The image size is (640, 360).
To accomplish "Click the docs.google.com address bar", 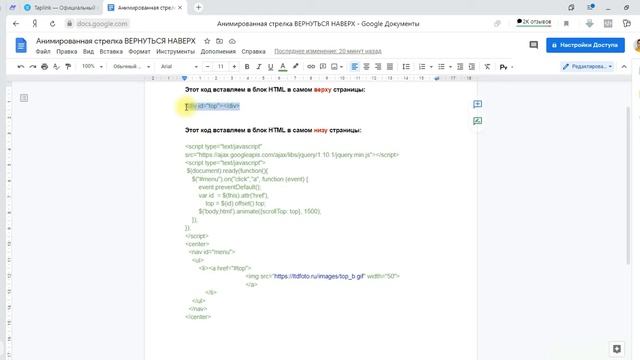I will [102, 24].
